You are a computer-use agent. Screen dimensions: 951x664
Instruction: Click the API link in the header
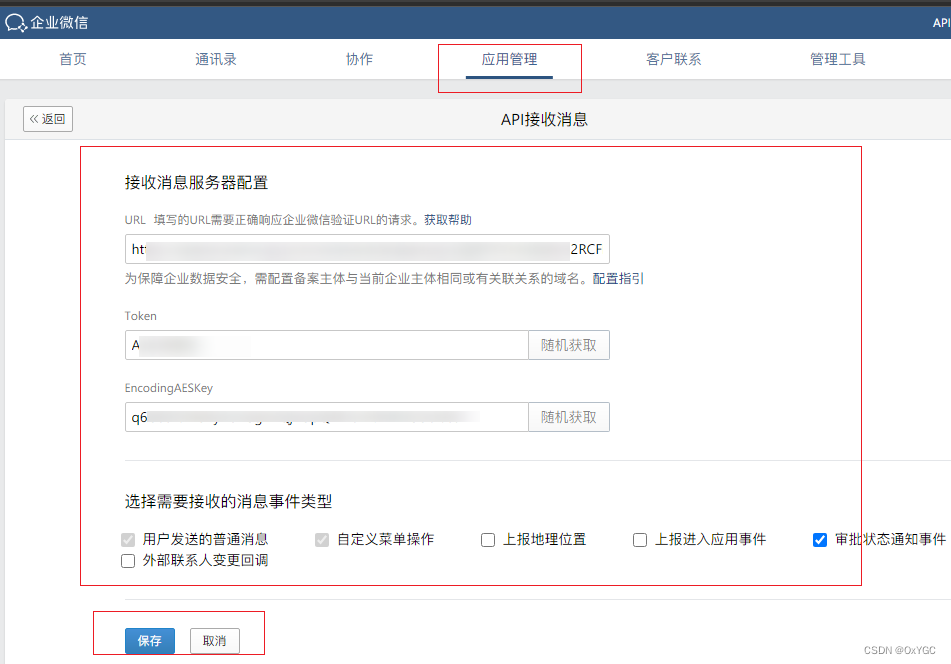(941, 22)
